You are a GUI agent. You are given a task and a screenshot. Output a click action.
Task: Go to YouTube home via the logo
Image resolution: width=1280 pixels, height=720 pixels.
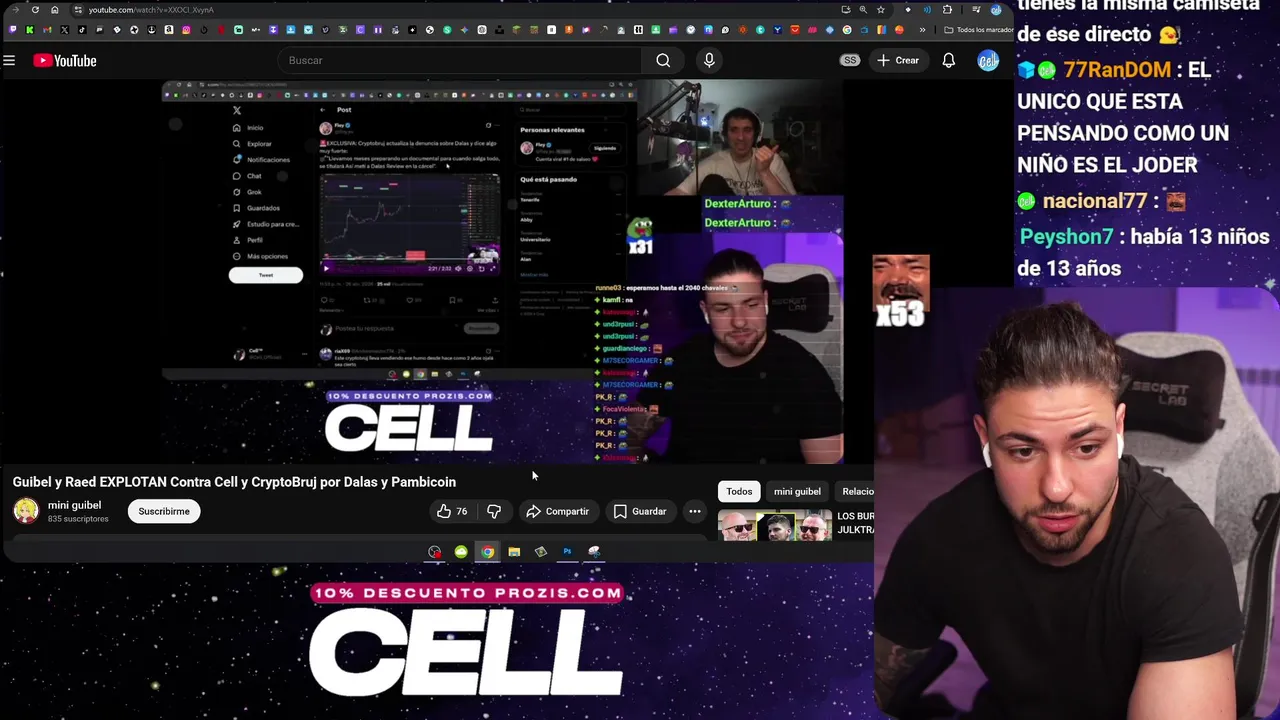[x=65, y=61]
